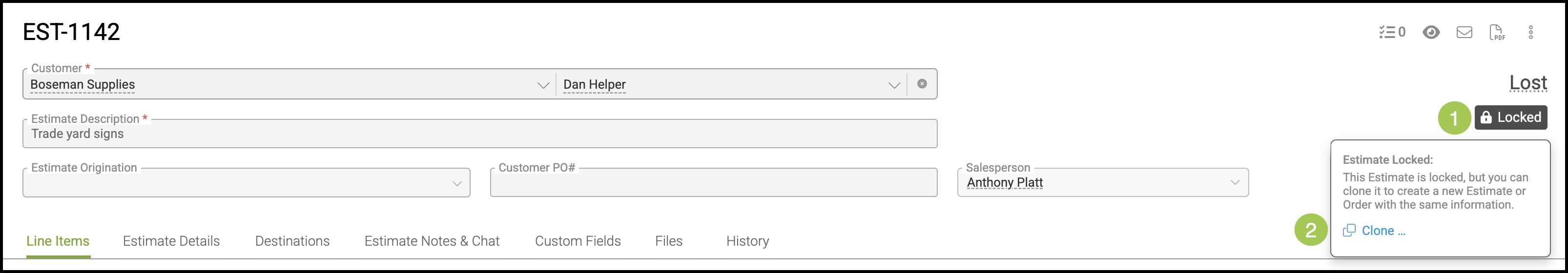This screenshot has width=1568, height=273.
Task: Click the Estimate Description field
Action: [480, 134]
